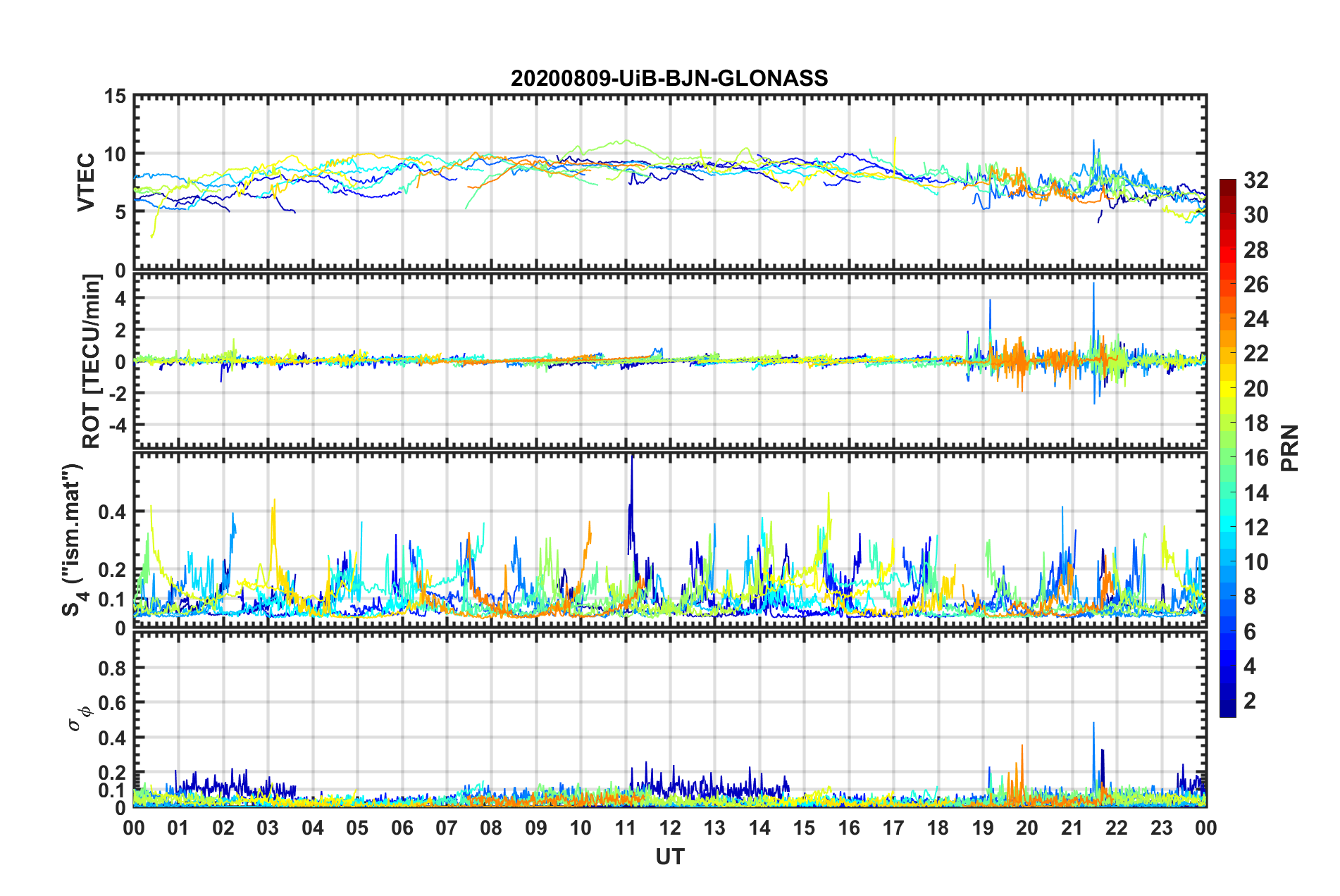Image resolution: width=1340 pixels, height=896 pixels.
Task: Click the UT x-axis label
Action: tap(670, 857)
